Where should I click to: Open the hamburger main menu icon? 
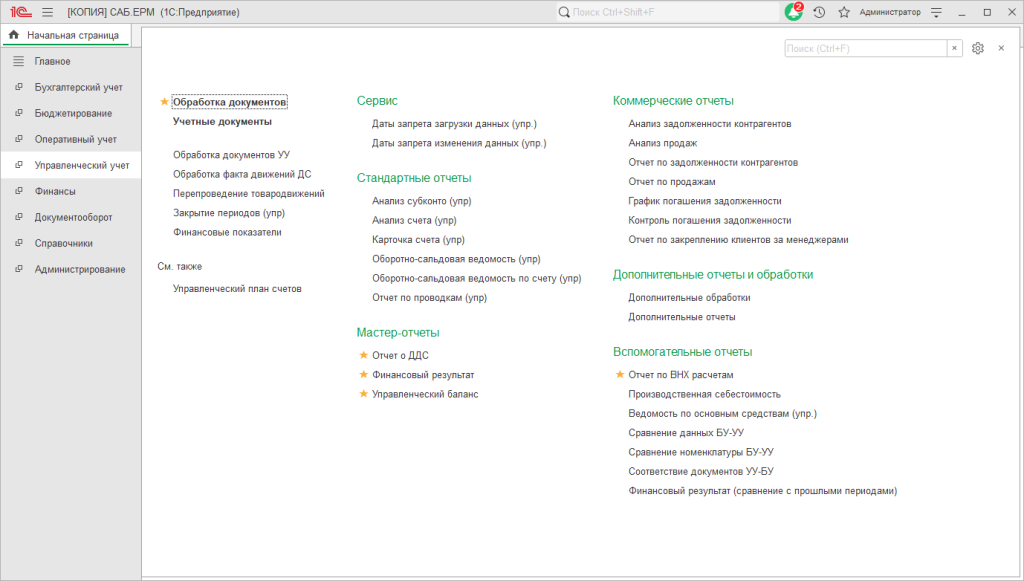click(x=48, y=12)
